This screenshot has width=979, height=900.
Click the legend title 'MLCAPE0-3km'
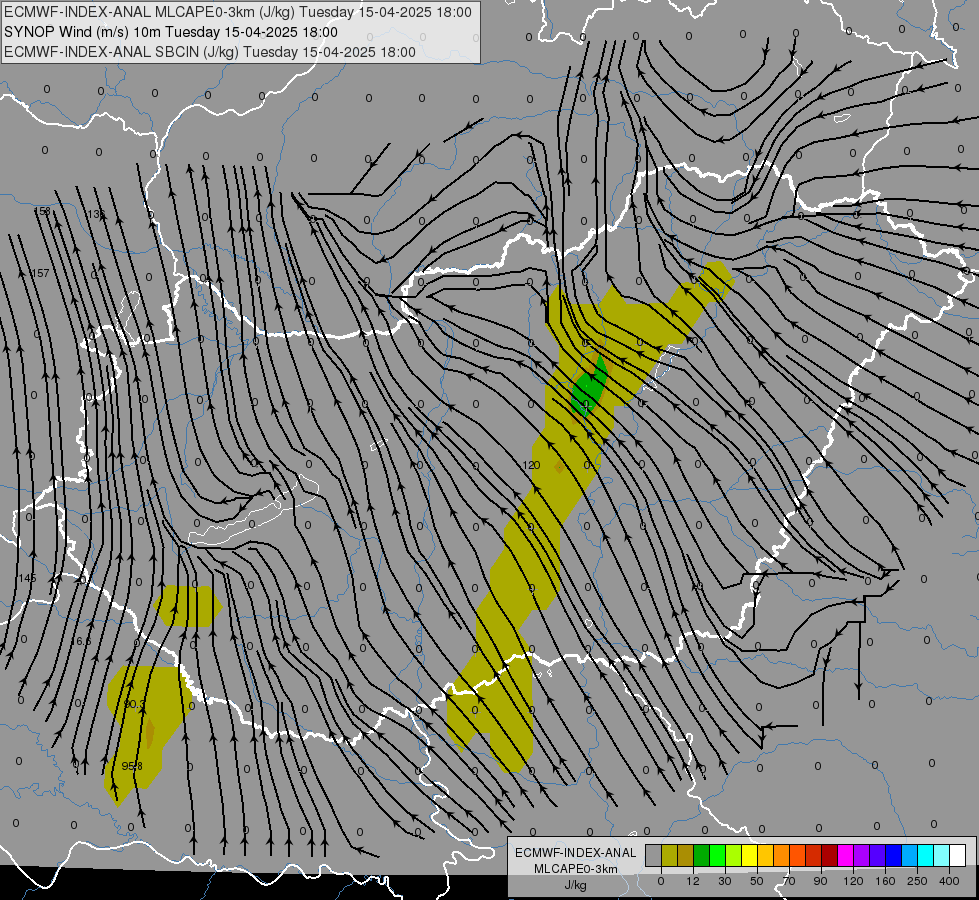pyautogui.click(x=575, y=869)
